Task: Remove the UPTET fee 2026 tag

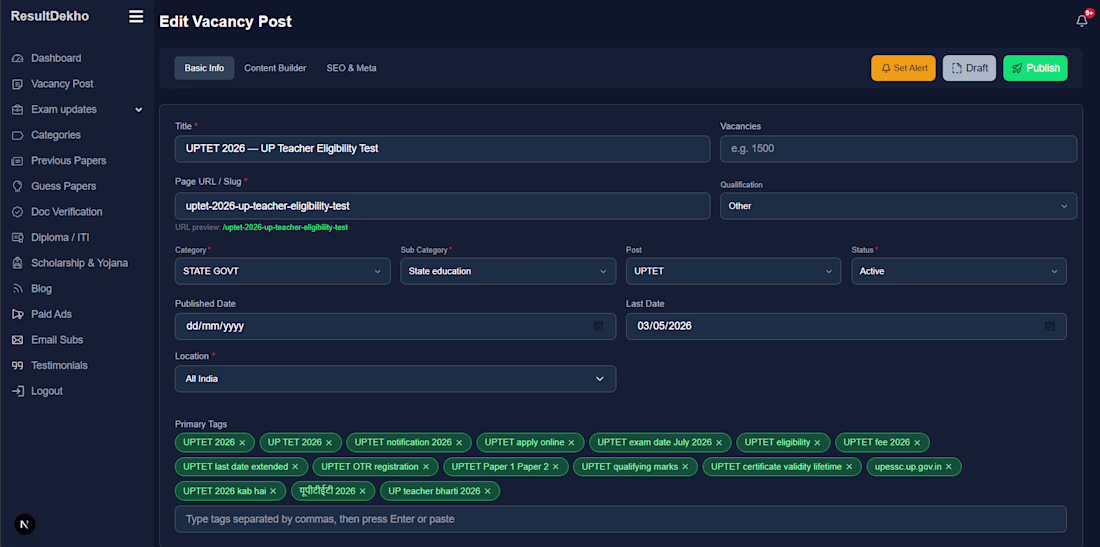Action: click(917, 443)
